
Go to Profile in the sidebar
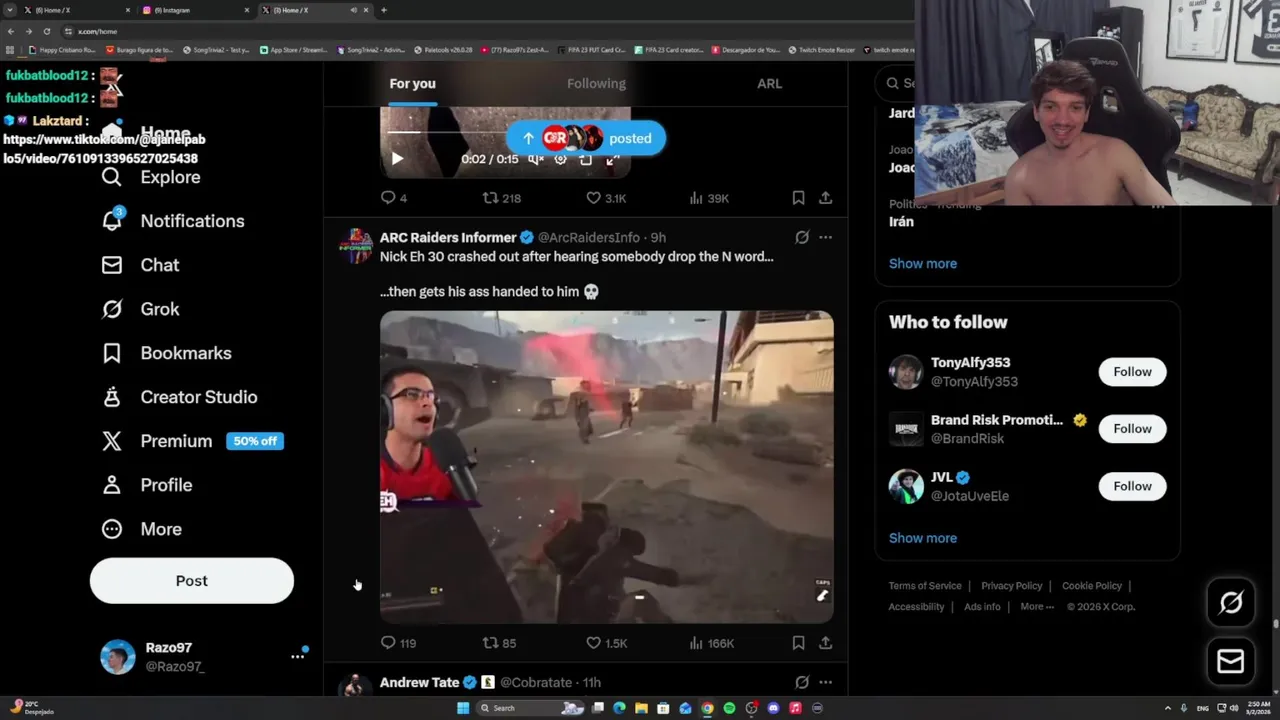(146, 485)
